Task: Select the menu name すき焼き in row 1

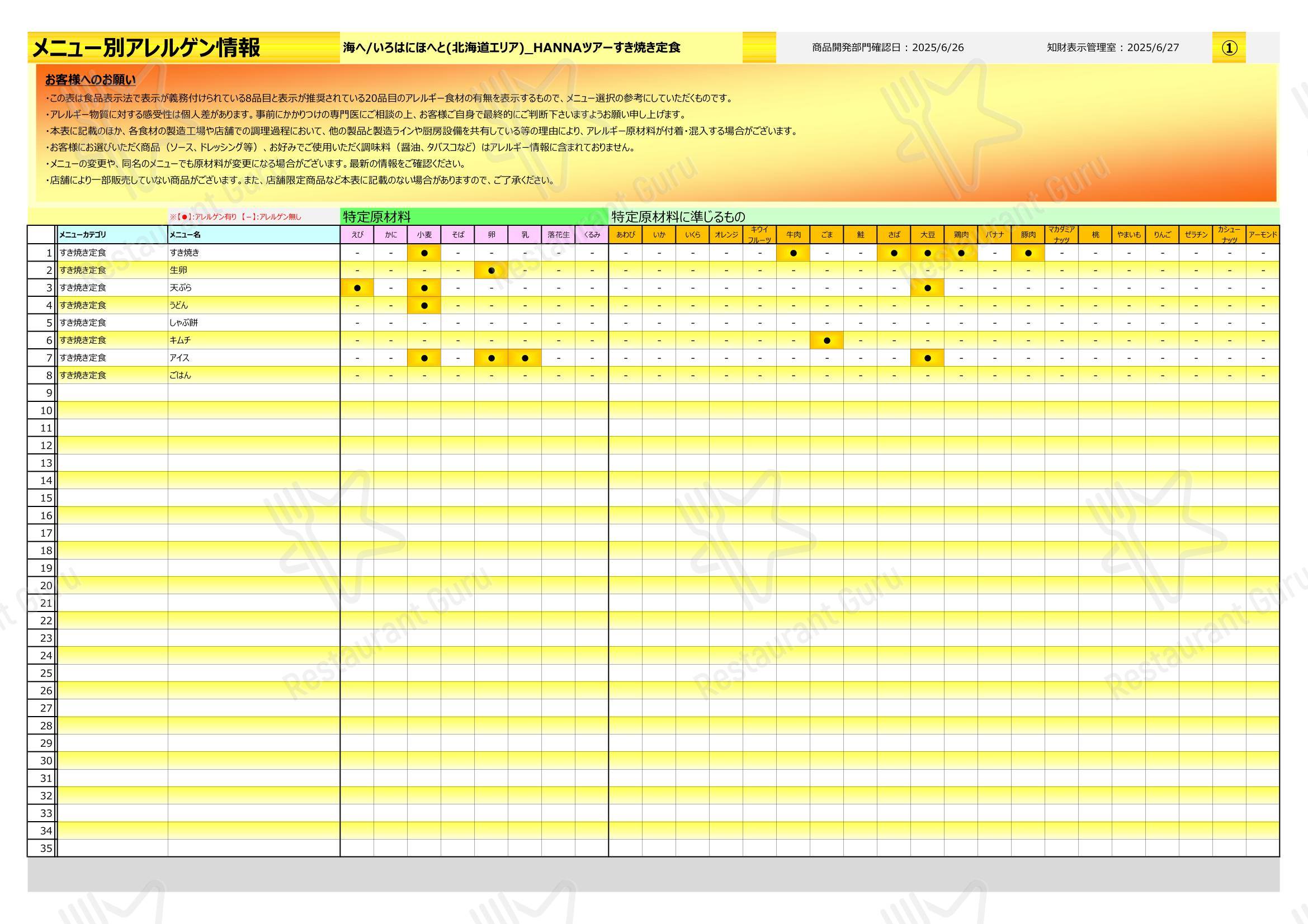Action: click(x=185, y=253)
